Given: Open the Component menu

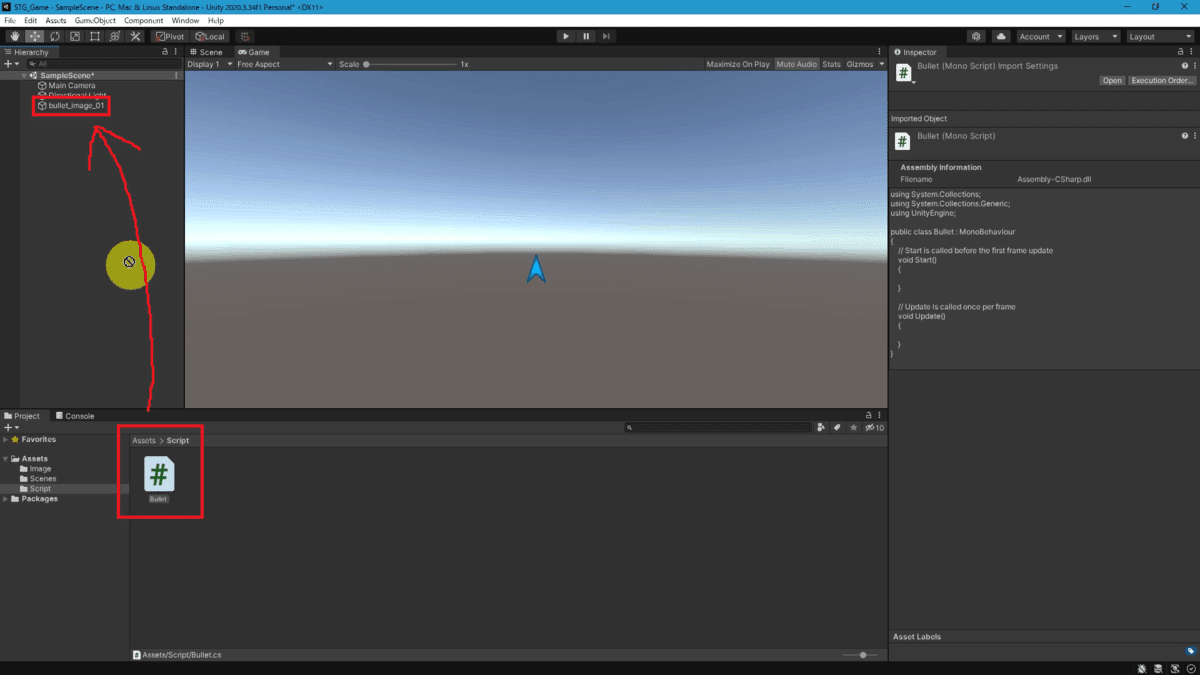Looking at the screenshot, I should pos(143,20).
